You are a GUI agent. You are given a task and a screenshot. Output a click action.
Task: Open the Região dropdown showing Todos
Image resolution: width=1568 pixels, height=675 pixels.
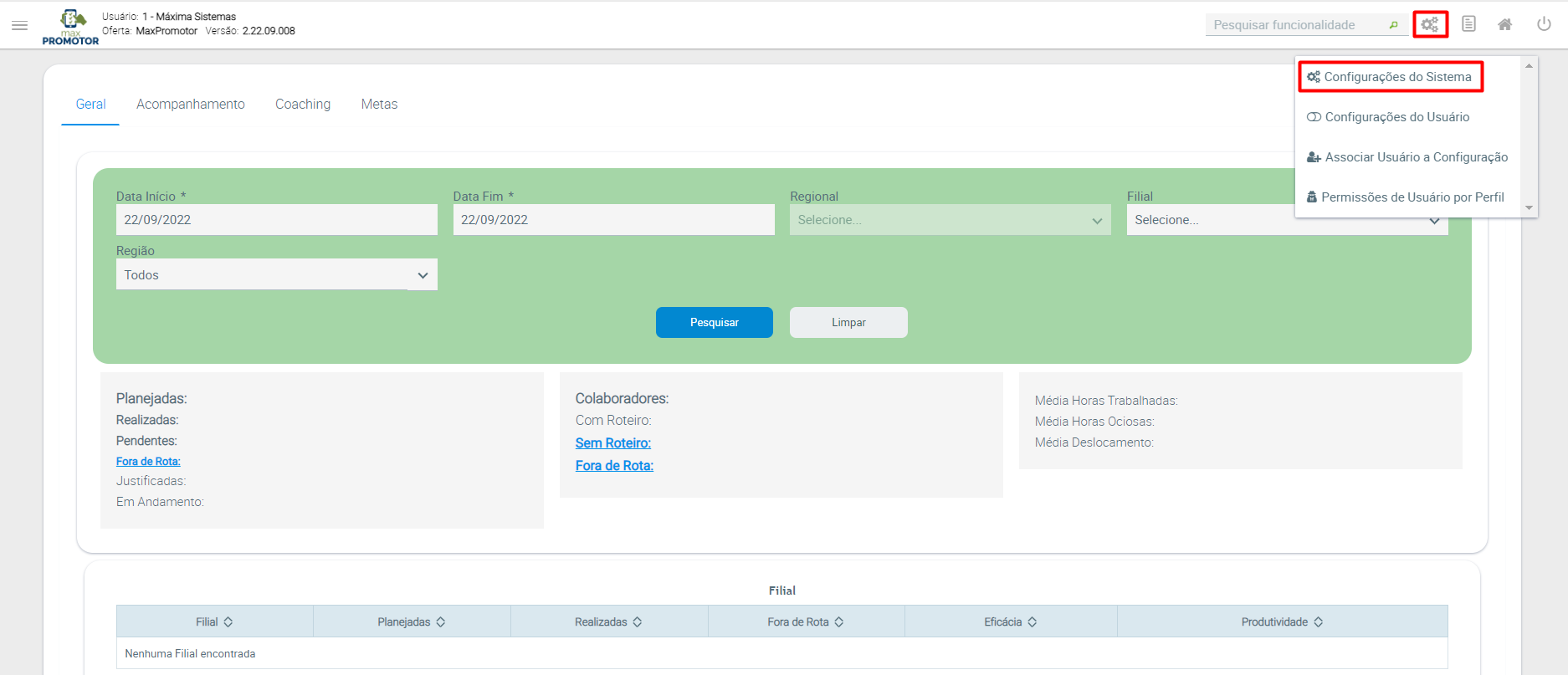coord(276,275)
